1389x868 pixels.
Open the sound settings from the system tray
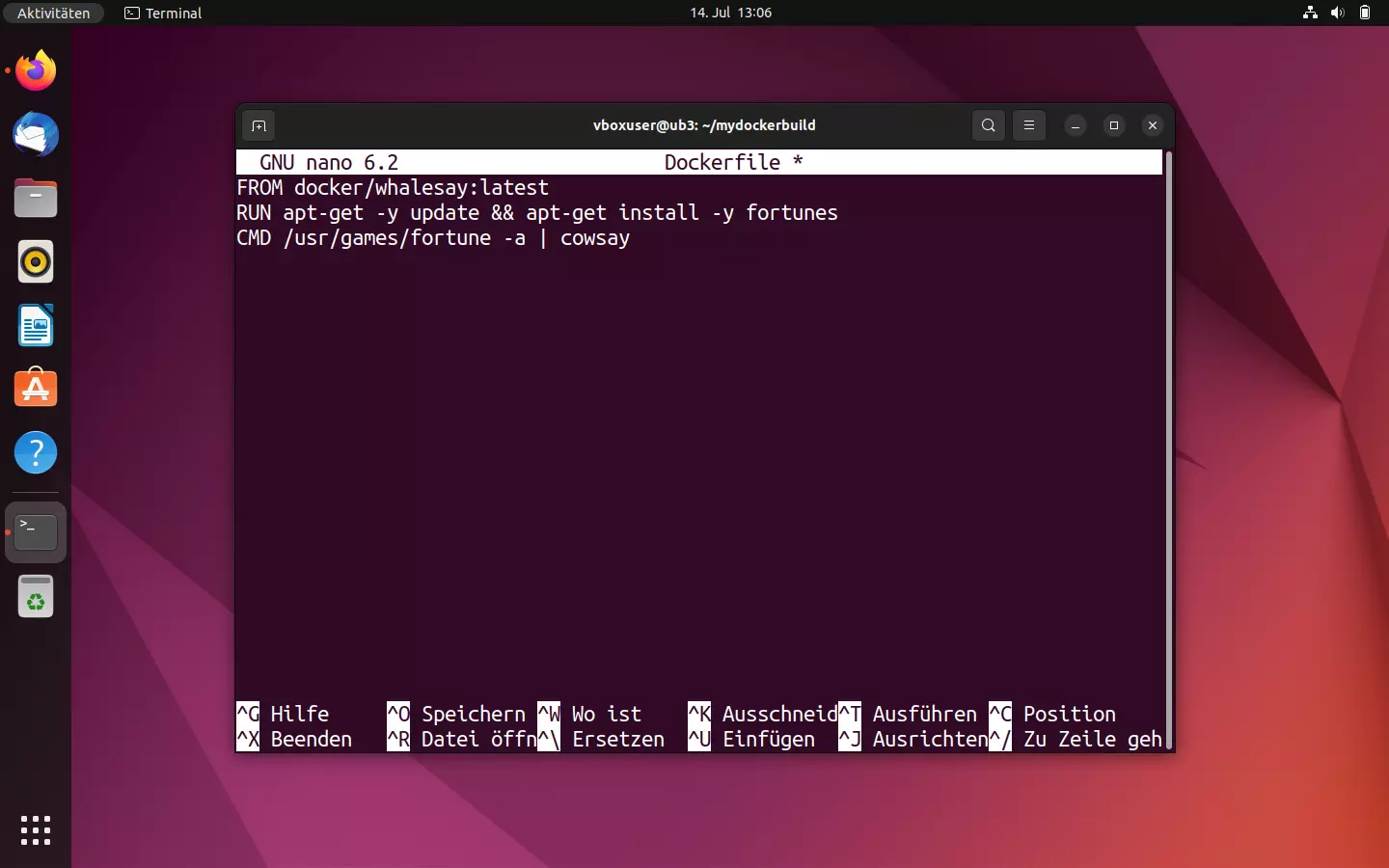[x=1338, y=13]
